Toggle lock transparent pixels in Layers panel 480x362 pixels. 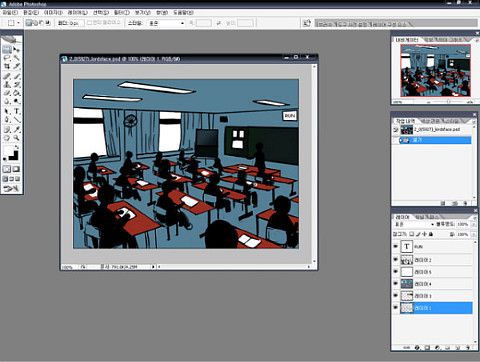click(412, 234)
